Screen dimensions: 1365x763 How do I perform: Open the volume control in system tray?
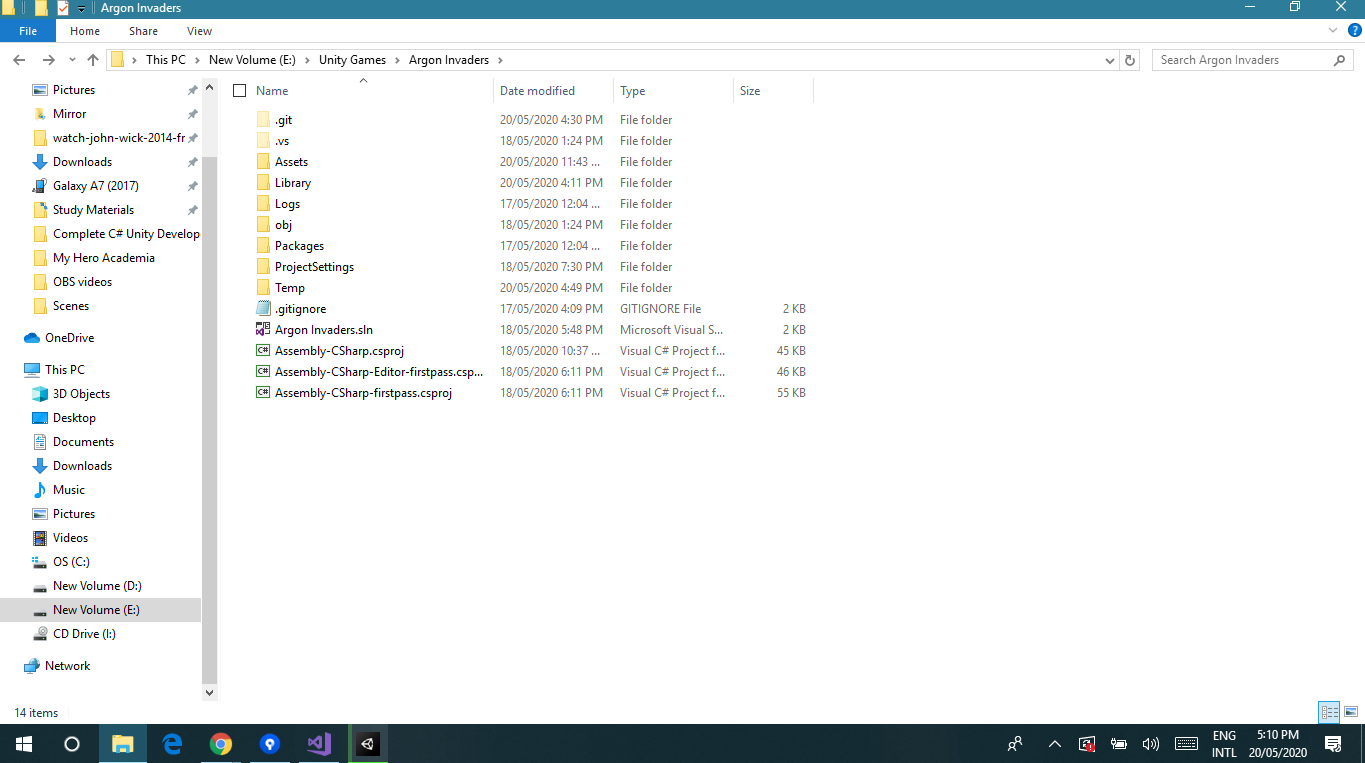[1150, 744]
